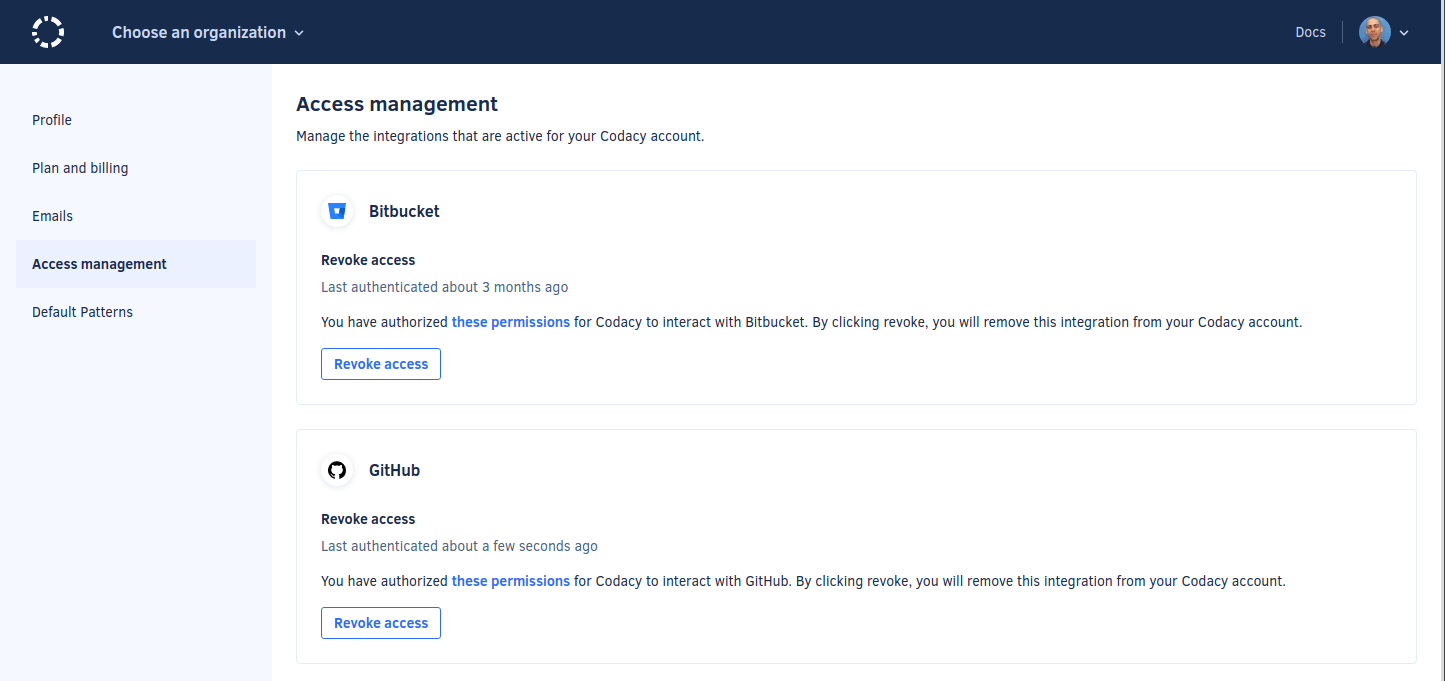Revoke access for the Bitbucket integration

381,364
